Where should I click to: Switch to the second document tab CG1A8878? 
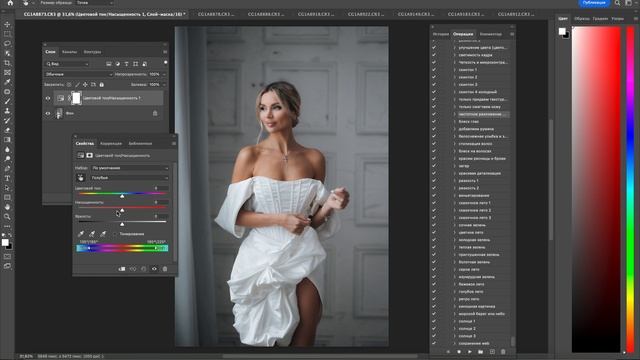pos(216,14)
